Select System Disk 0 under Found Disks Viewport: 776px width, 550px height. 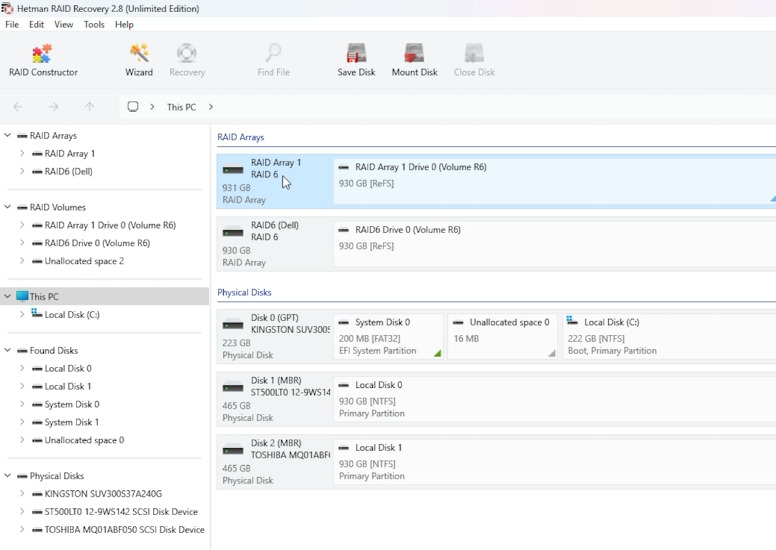[72, 404]
